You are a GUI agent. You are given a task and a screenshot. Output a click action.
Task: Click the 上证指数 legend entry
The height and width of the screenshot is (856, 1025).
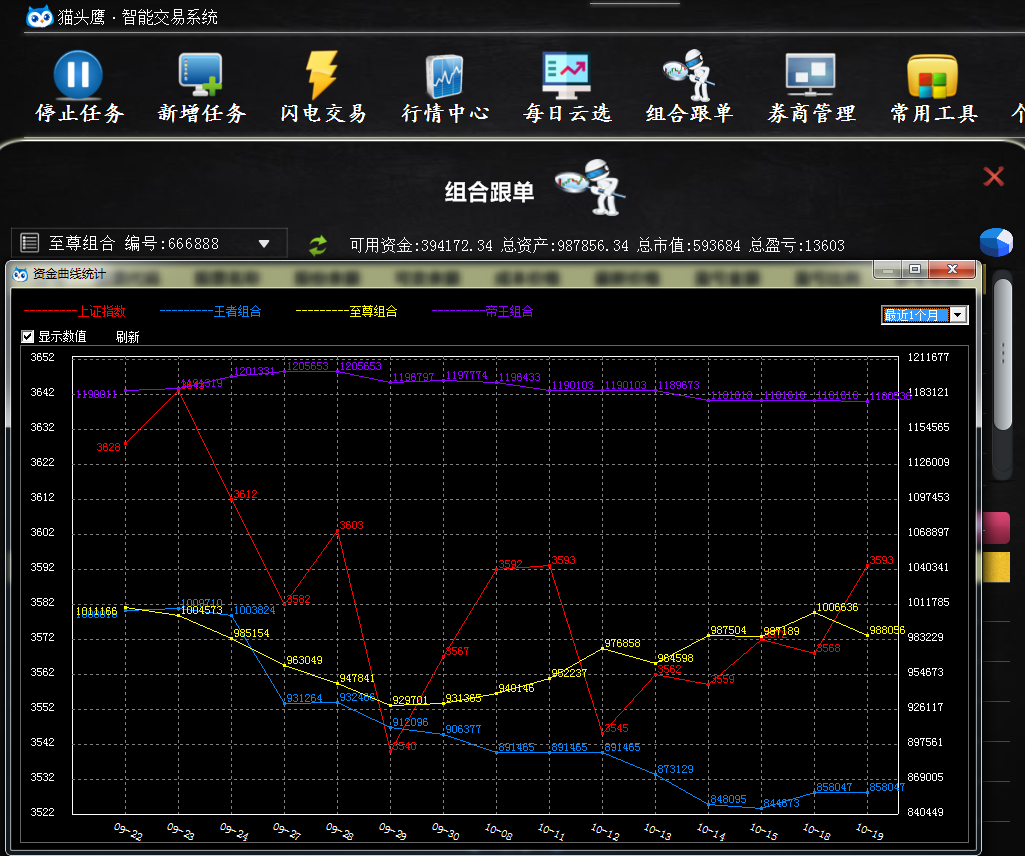point(101,312)
